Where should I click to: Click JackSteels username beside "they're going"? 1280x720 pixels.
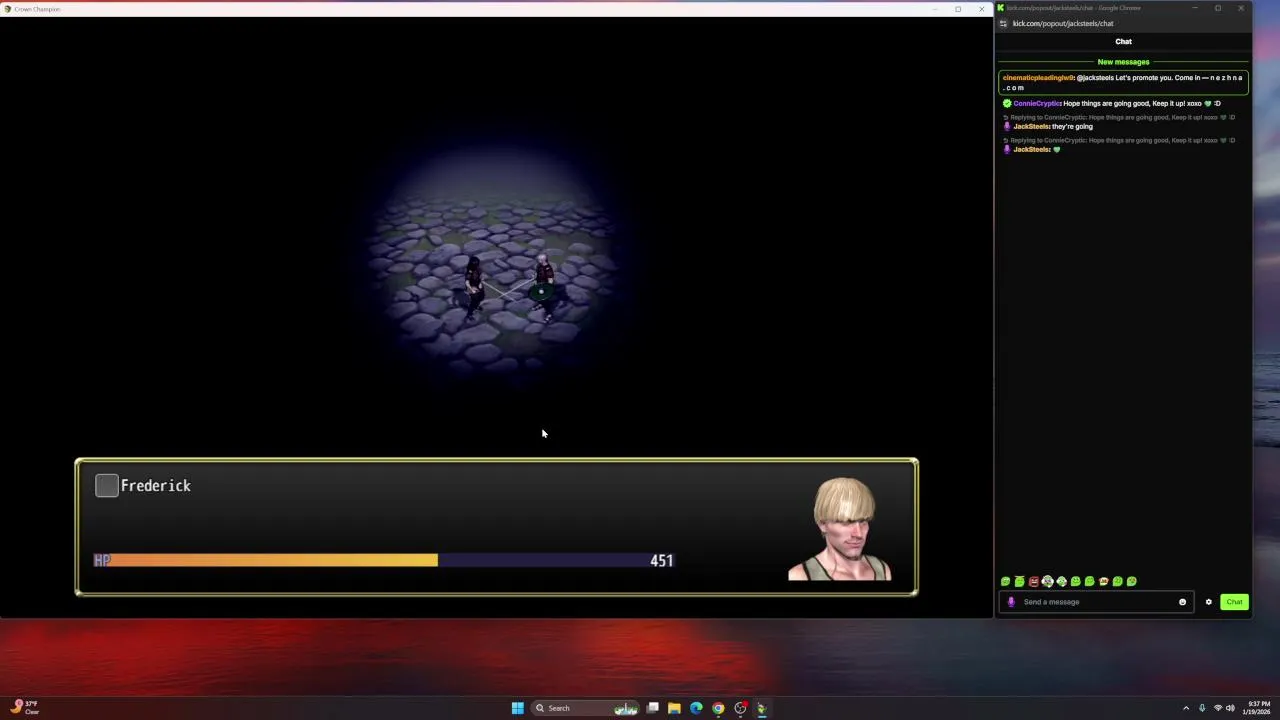point(1031,126)
